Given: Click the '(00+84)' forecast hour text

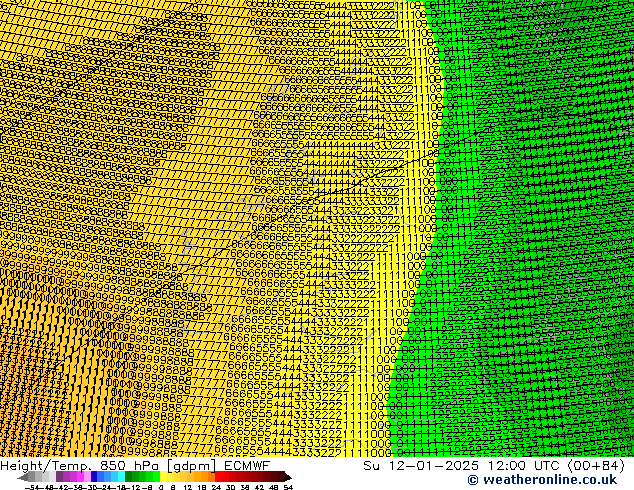Looking at the screenshot, I should (x=594, y=466).
